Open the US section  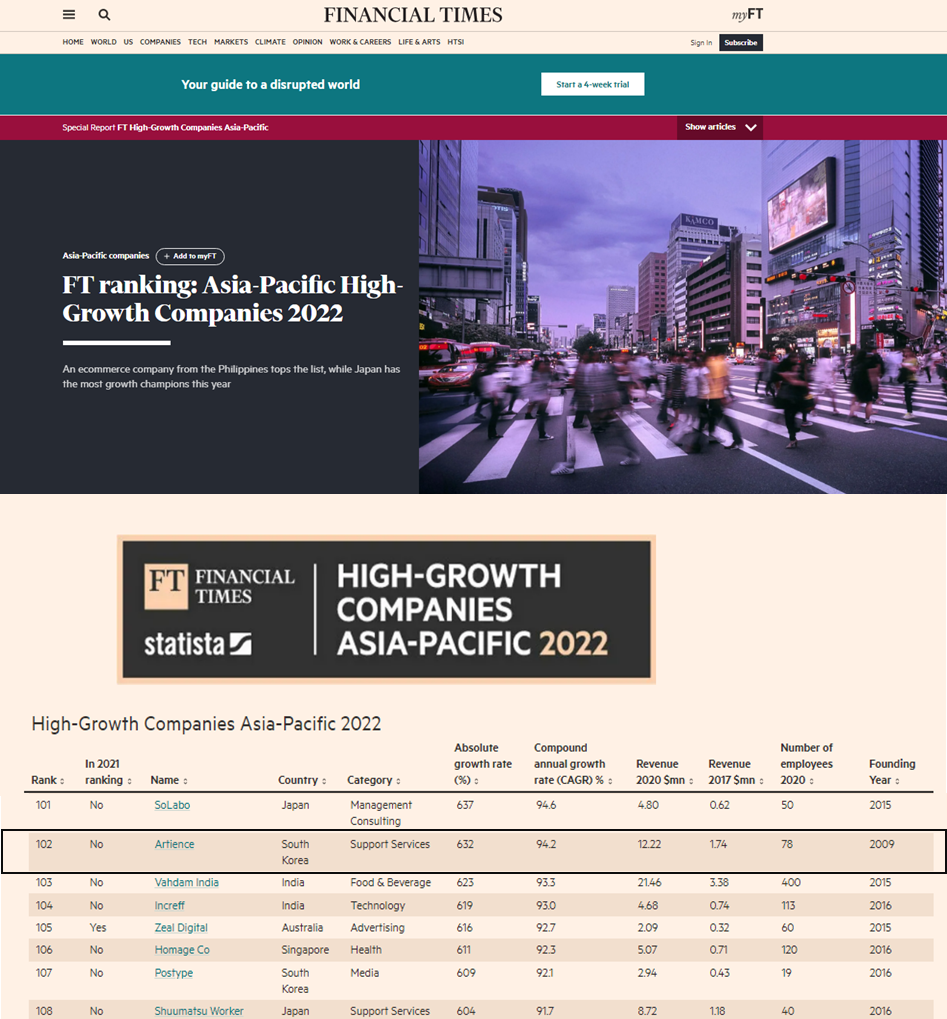128,42
